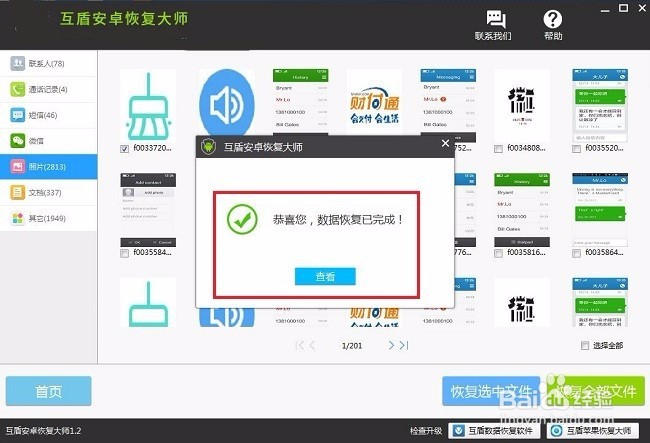This screenshot has height=443, width=650.
Task: Click the green checkmark success icon
Action: (x=242, y=220)
